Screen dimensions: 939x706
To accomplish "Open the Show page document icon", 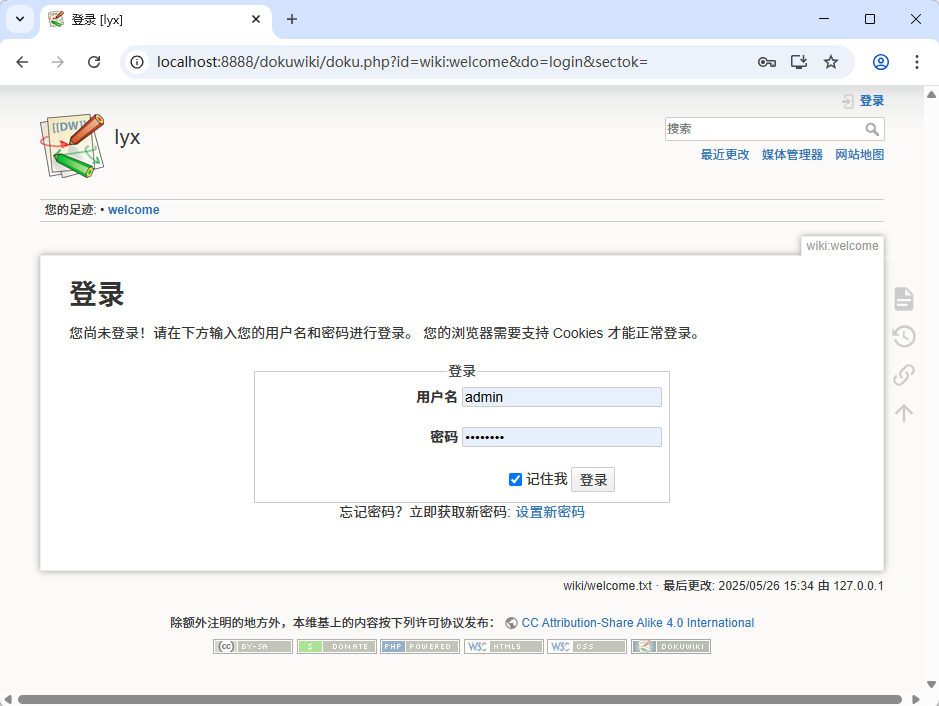I will coord(904,299).
